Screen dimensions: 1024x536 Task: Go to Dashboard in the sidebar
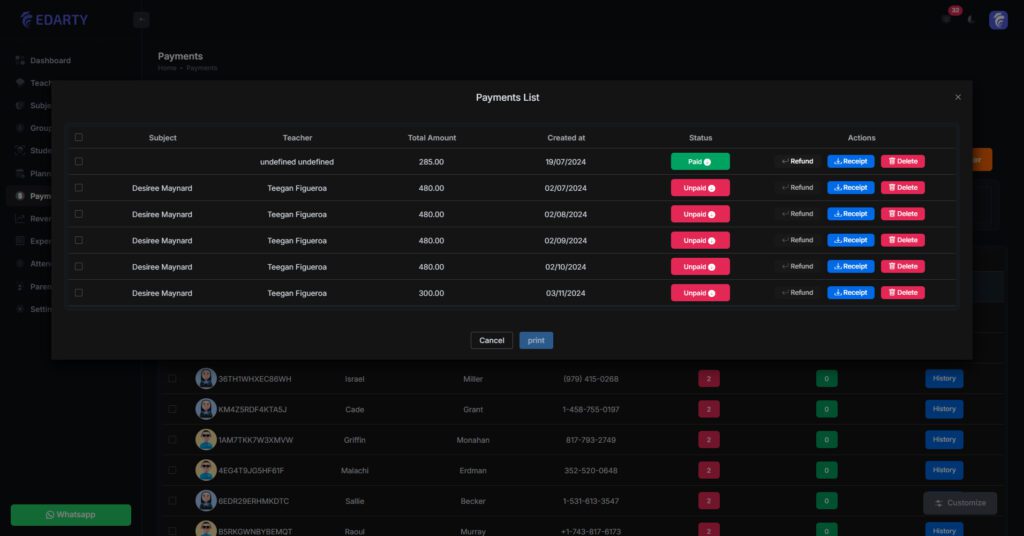pyautogui.click(x=50, y=61)
